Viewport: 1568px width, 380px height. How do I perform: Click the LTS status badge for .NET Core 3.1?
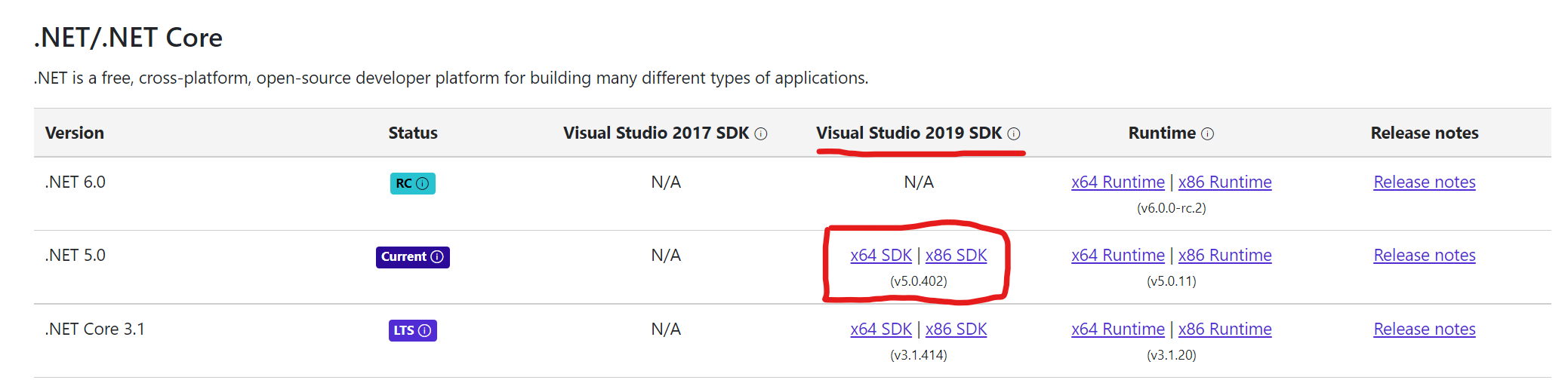(x=412, y=330)
